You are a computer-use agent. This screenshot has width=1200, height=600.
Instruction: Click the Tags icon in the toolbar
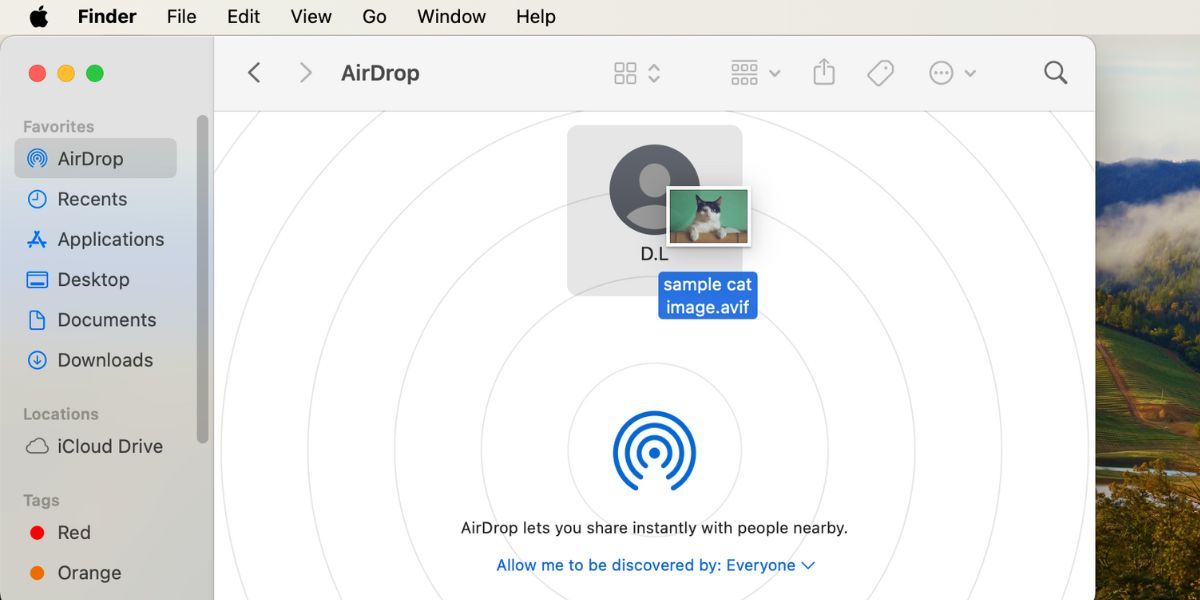pyautogui.click(x=880, y=72)
